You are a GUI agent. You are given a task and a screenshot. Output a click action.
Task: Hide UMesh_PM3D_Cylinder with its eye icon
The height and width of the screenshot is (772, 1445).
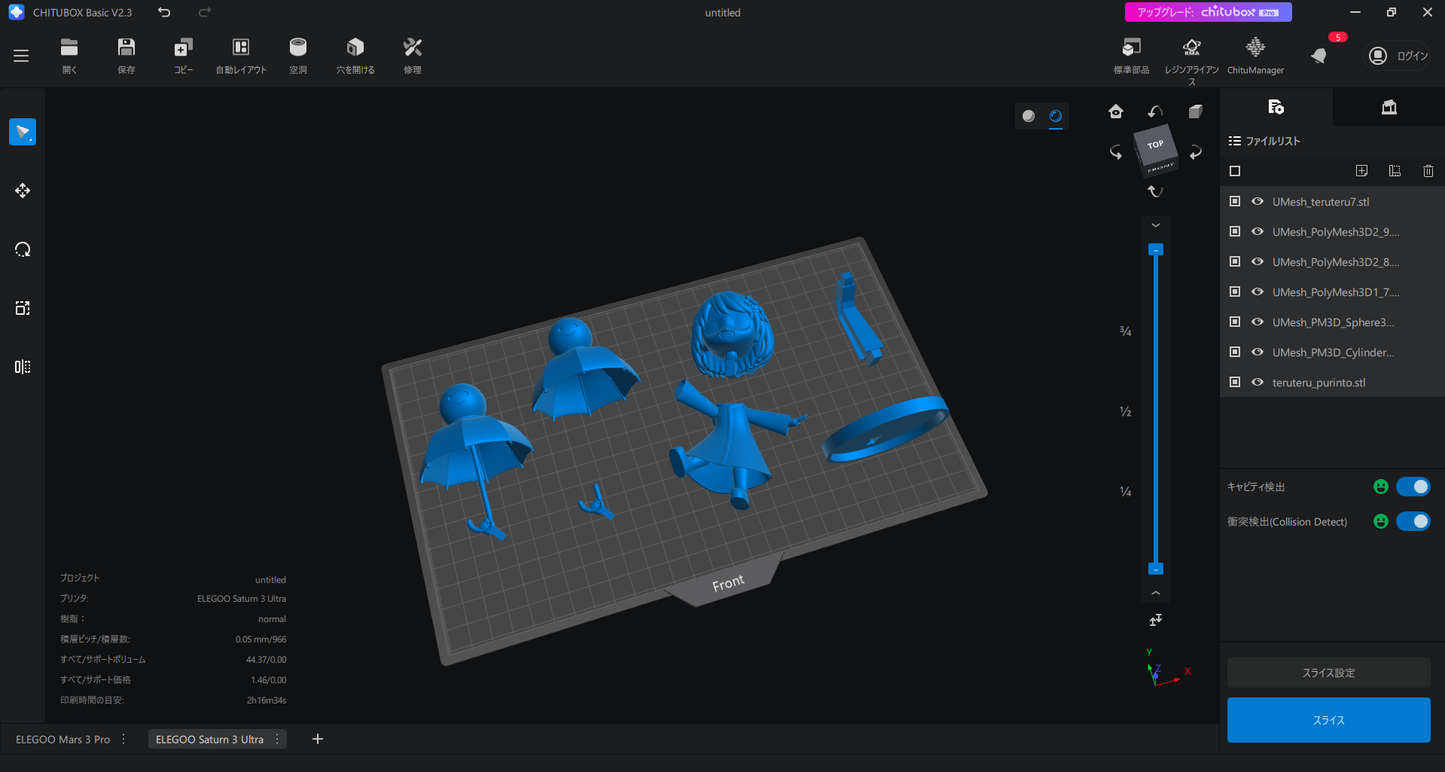1258,352
